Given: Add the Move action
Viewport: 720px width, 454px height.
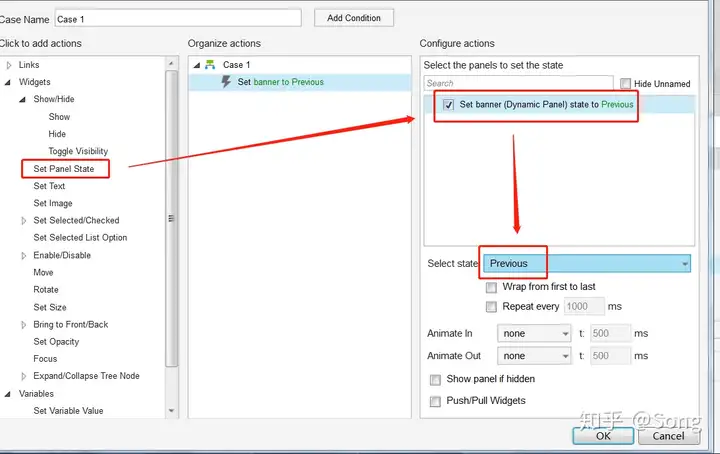Looking at the screenshot, I should 43,272.
